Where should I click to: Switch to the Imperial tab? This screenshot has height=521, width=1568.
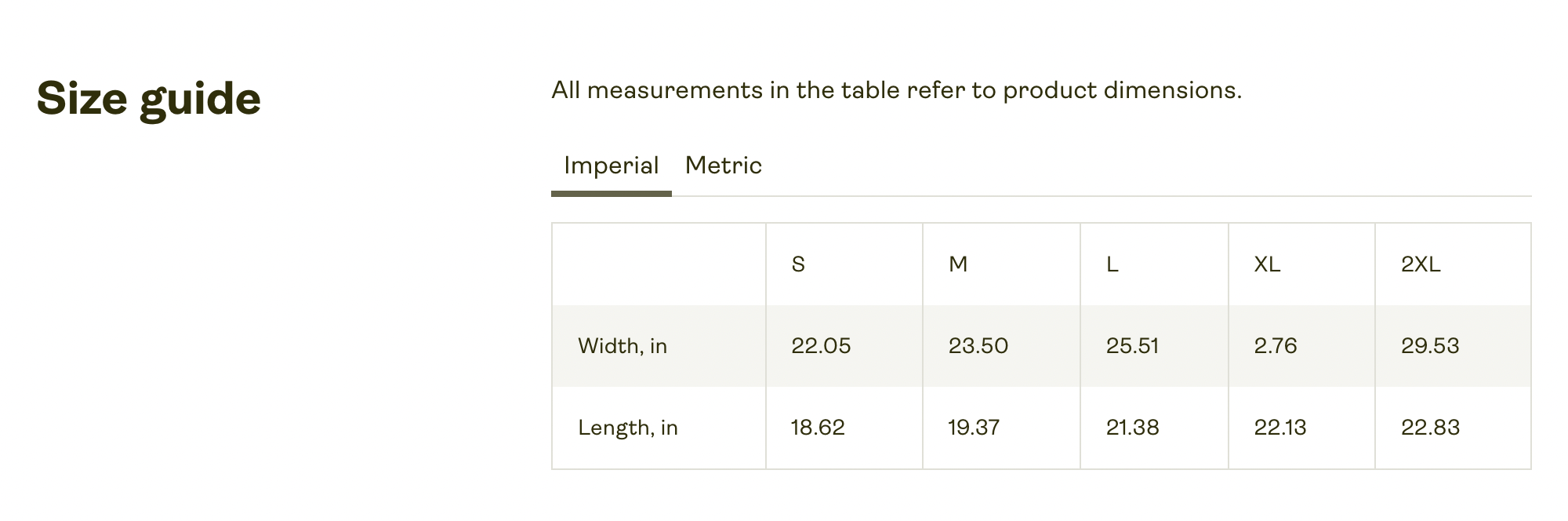pos(611,166)
